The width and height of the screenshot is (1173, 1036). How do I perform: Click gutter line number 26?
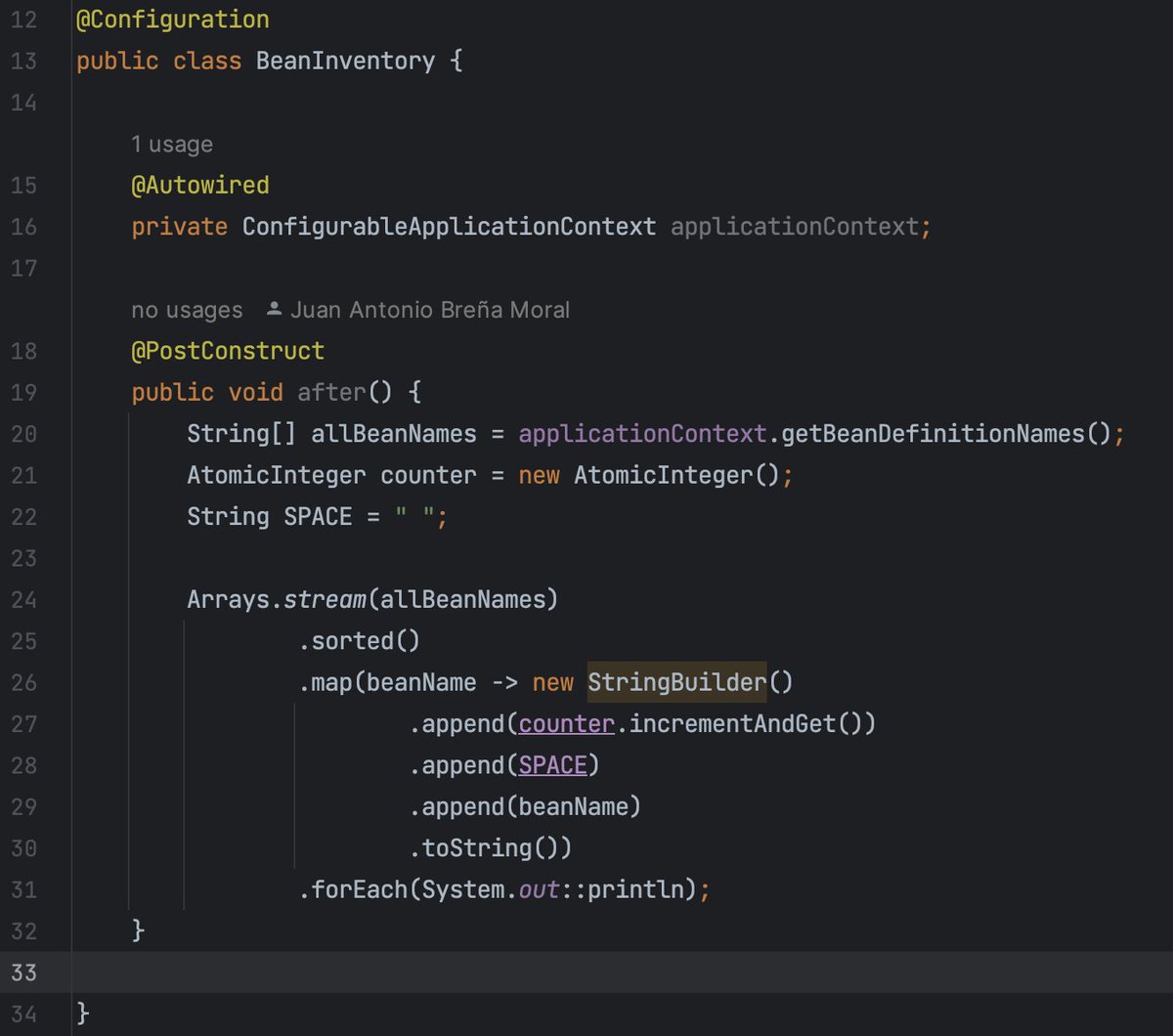(x=23, y=682)
